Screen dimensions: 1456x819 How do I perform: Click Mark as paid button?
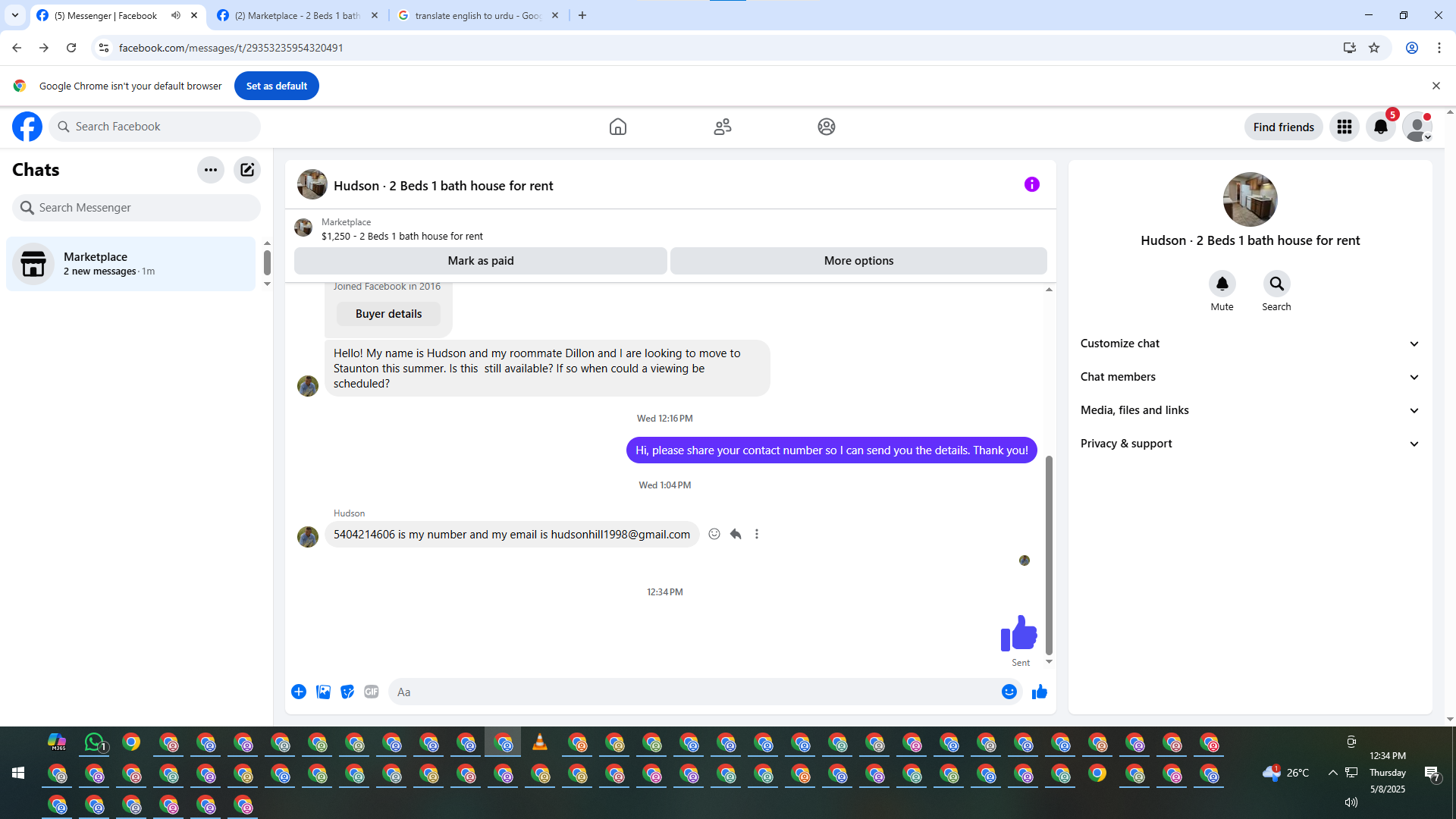[x=481, y=261]
